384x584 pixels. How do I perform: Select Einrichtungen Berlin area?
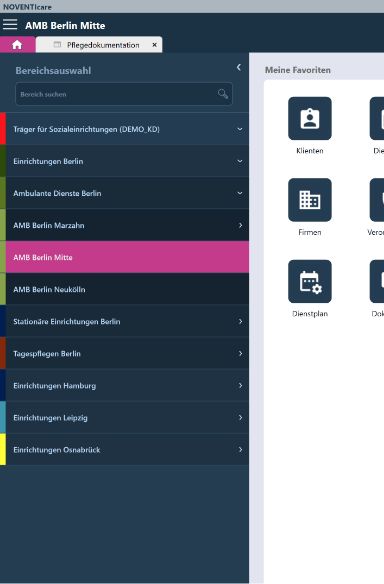(124, 161)
